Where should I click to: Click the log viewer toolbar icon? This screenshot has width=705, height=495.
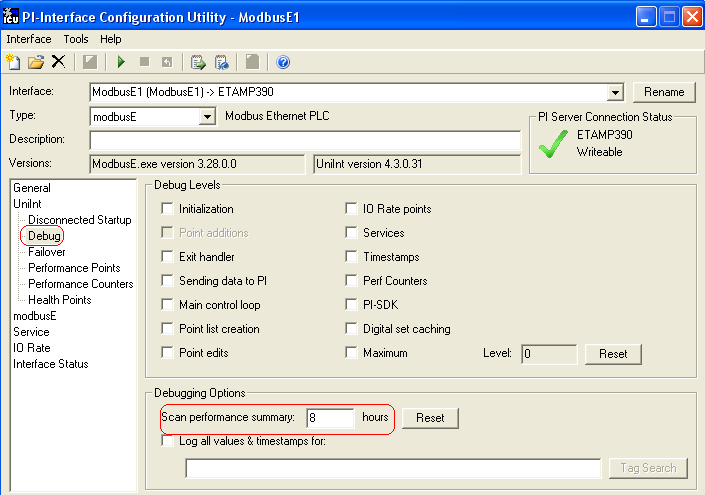(x=222, y=62)
